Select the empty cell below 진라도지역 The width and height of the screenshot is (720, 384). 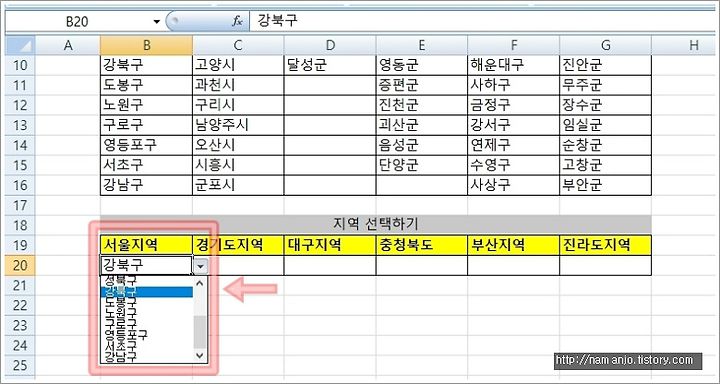606,265
